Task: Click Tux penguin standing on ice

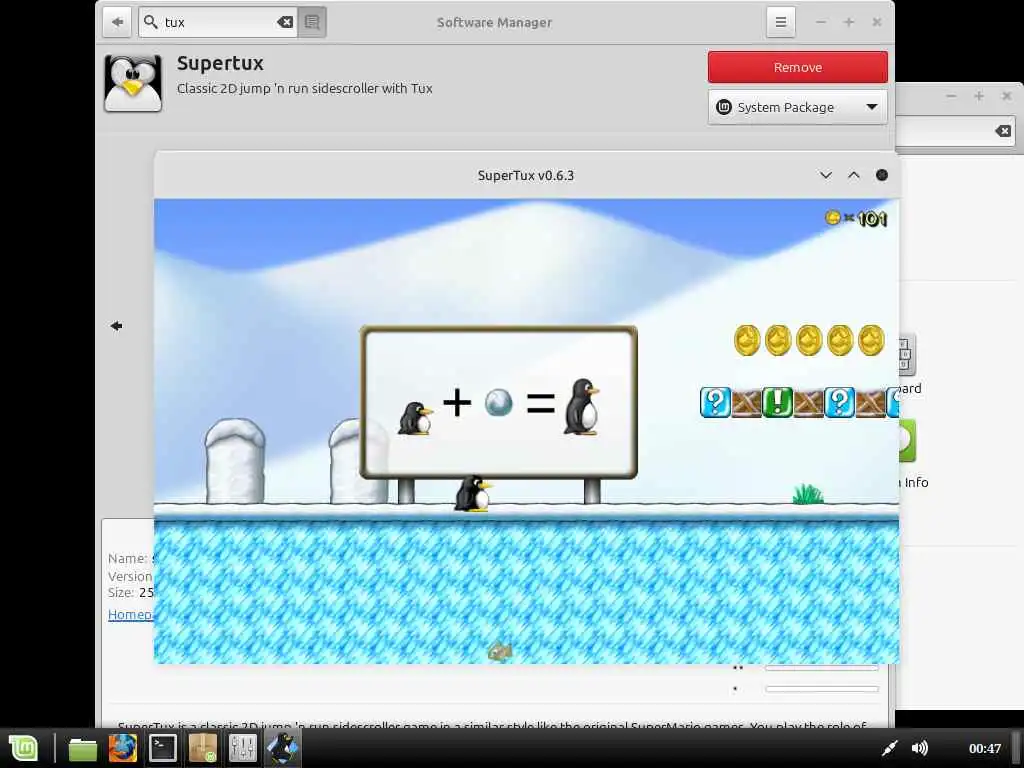Action: tap(473, 493)
